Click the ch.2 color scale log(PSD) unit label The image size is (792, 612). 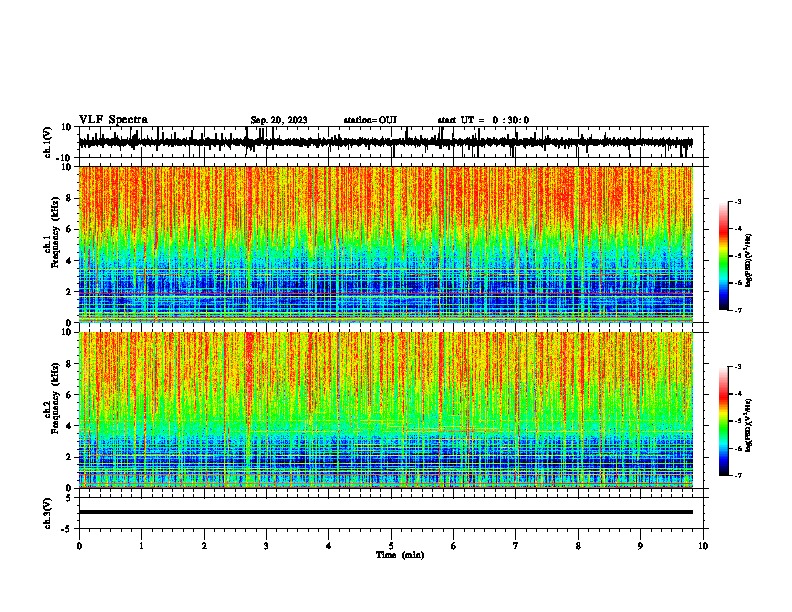(749, 426)
